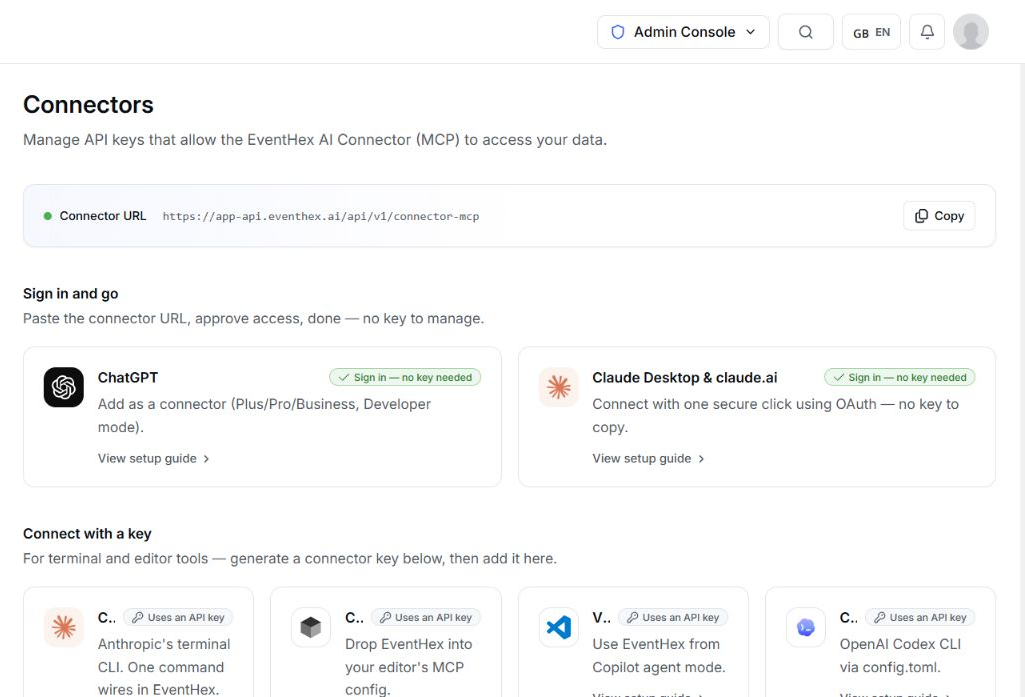Open notifications bell
Image resolution: width=1025 pixels, height=697 pixels.
[x=927, y=32]
